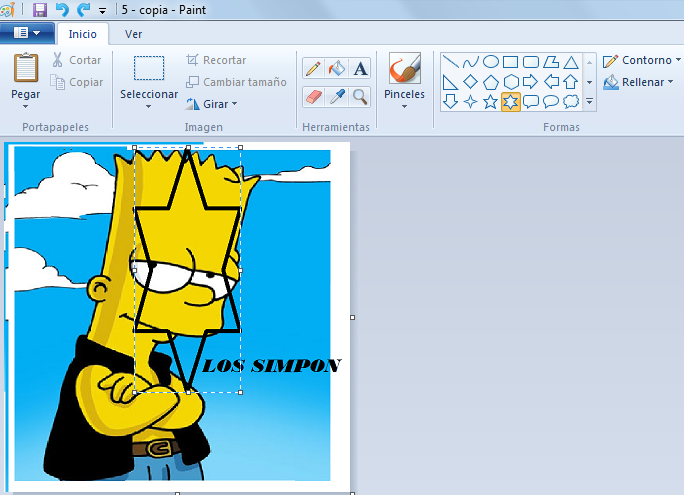Screen dimensions: 684x495
Task: Click the Save icon in title bar
Action: click(x=40, y=10)
